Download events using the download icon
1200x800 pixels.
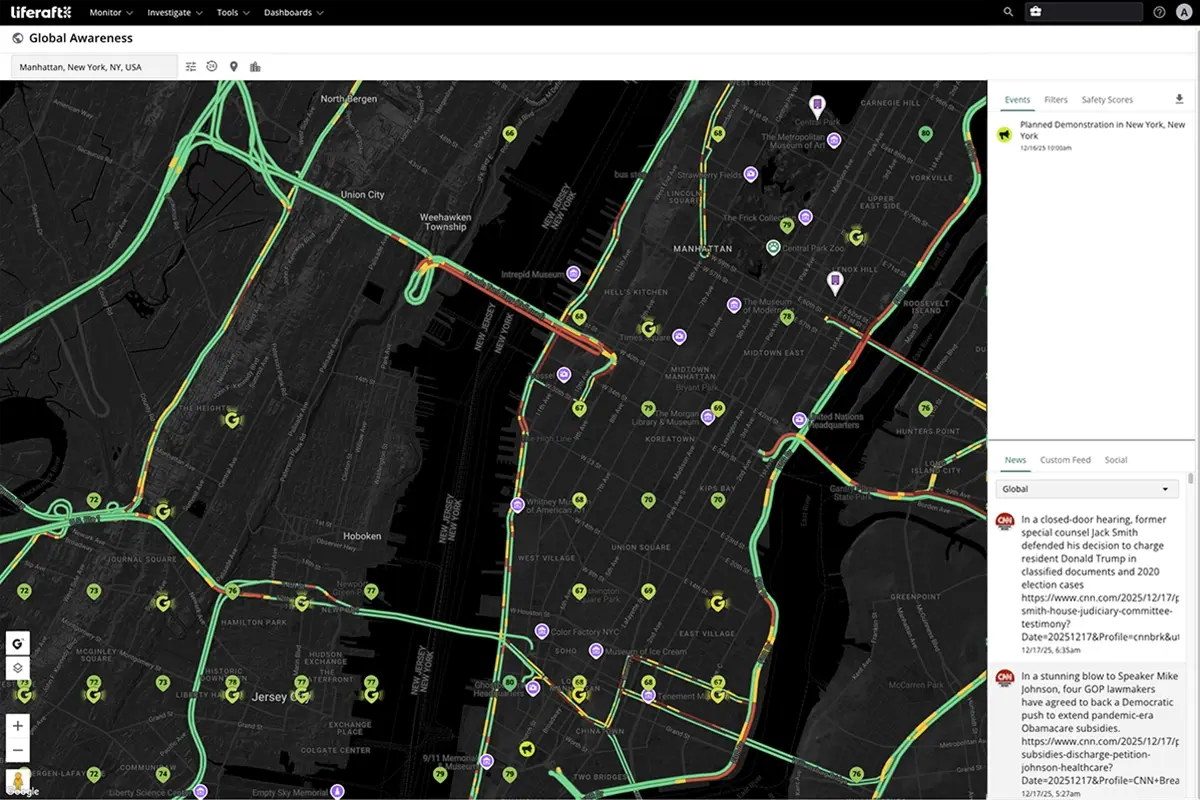(1180, 99)
